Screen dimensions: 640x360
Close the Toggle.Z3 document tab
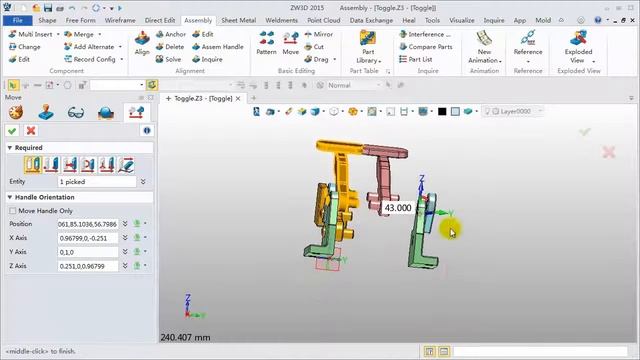tap(238, 98)
